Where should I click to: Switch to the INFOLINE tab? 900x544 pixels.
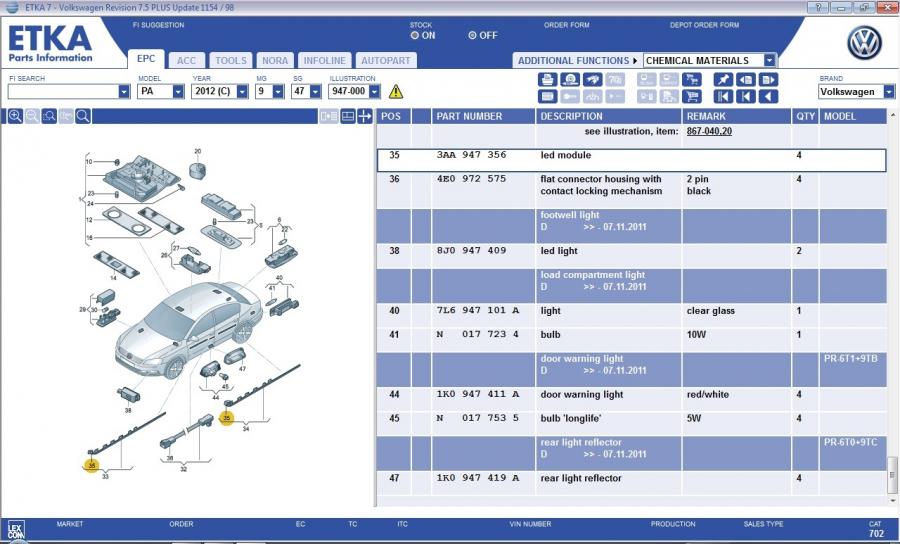[x=324, y=60]
